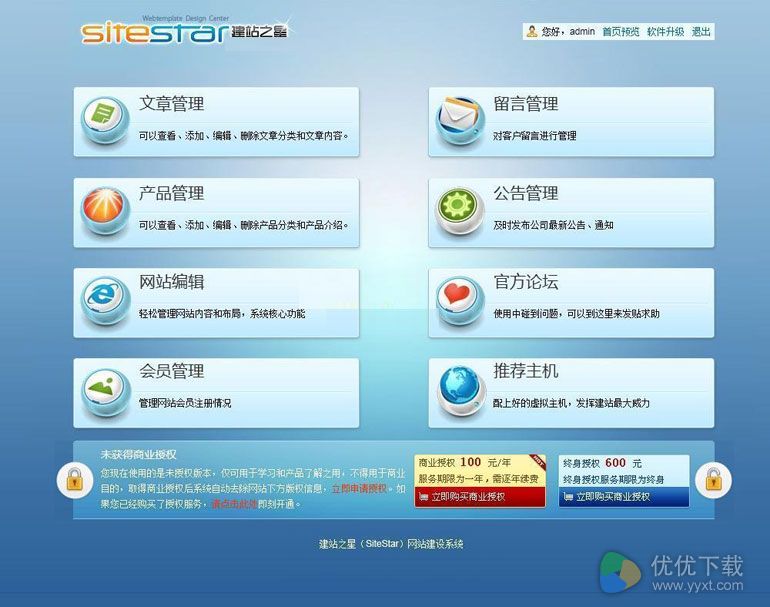Click the 推荐主机 blue earth icon
Viewport: 770px width, 607px height.
pos(460,391)
